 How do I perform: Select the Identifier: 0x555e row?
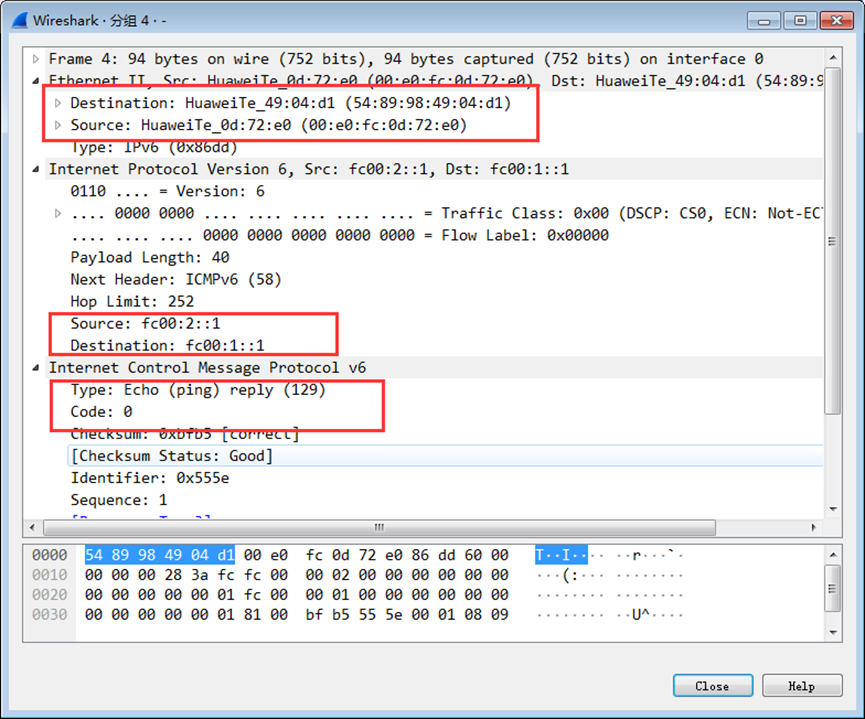point(150,478)
